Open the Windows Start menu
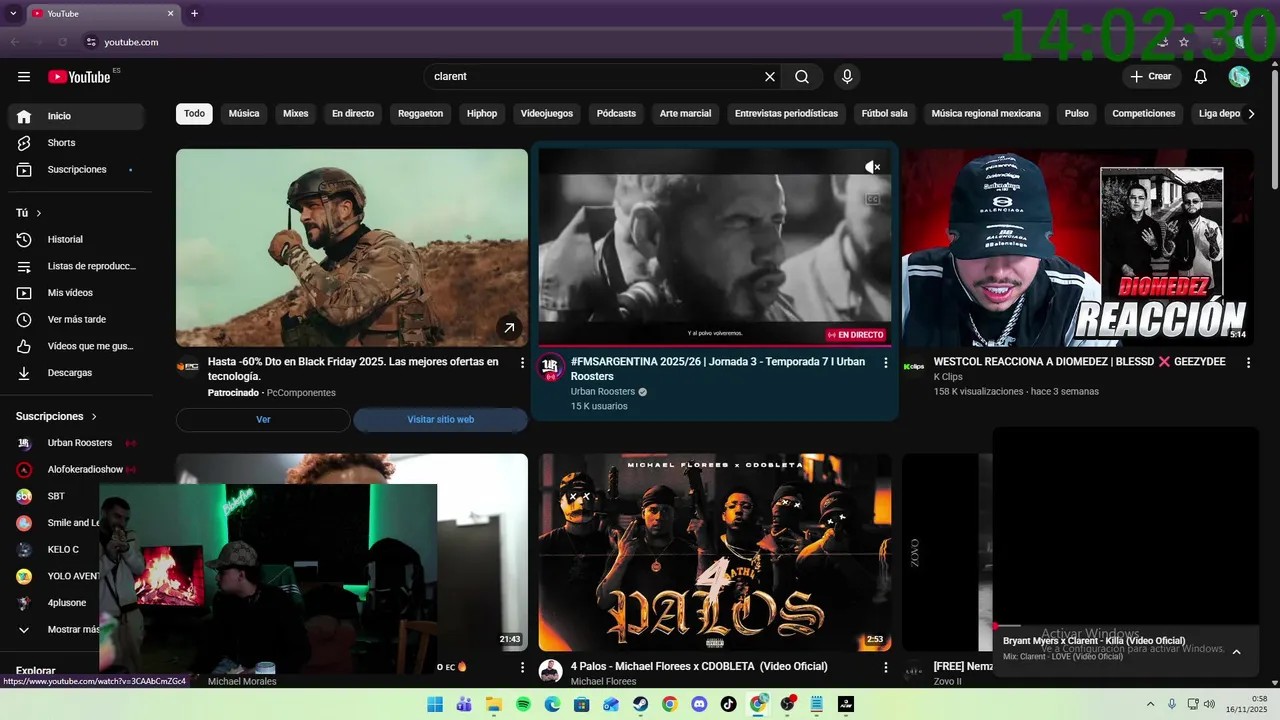 click(435, 704)
